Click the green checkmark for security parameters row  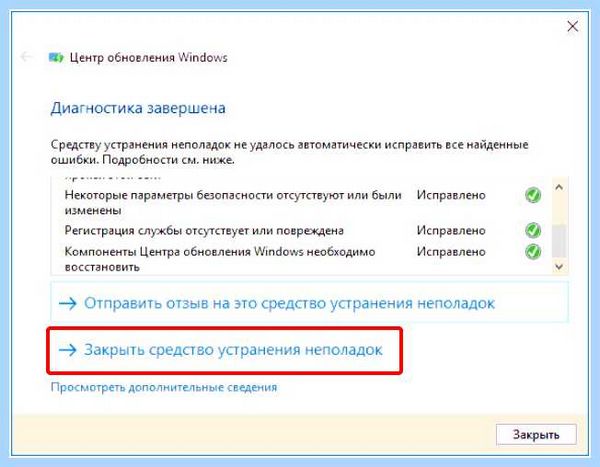pyautogui.click(x=533, y=195)
